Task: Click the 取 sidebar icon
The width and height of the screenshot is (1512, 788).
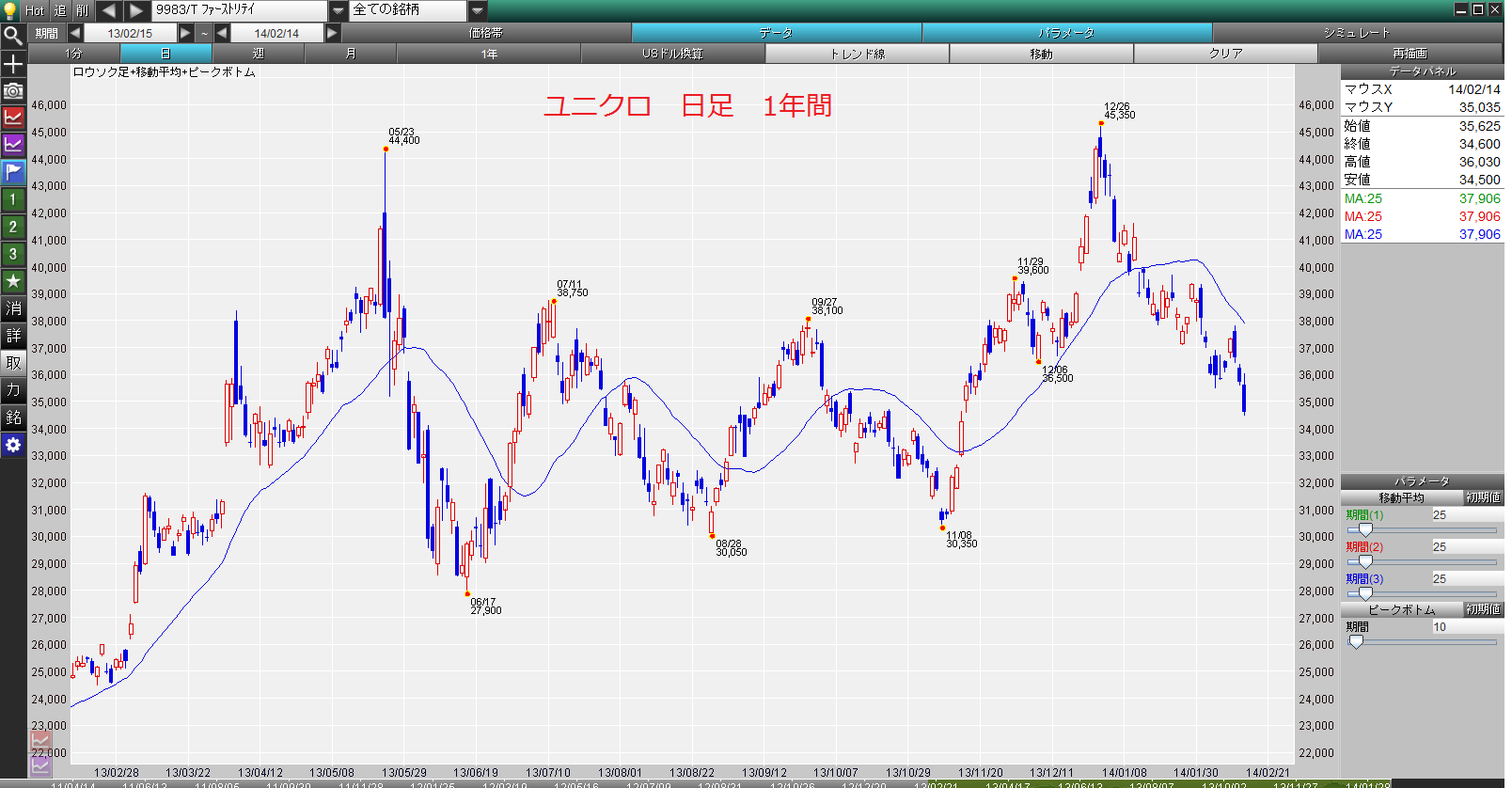Action: click(x=13, y=363)
